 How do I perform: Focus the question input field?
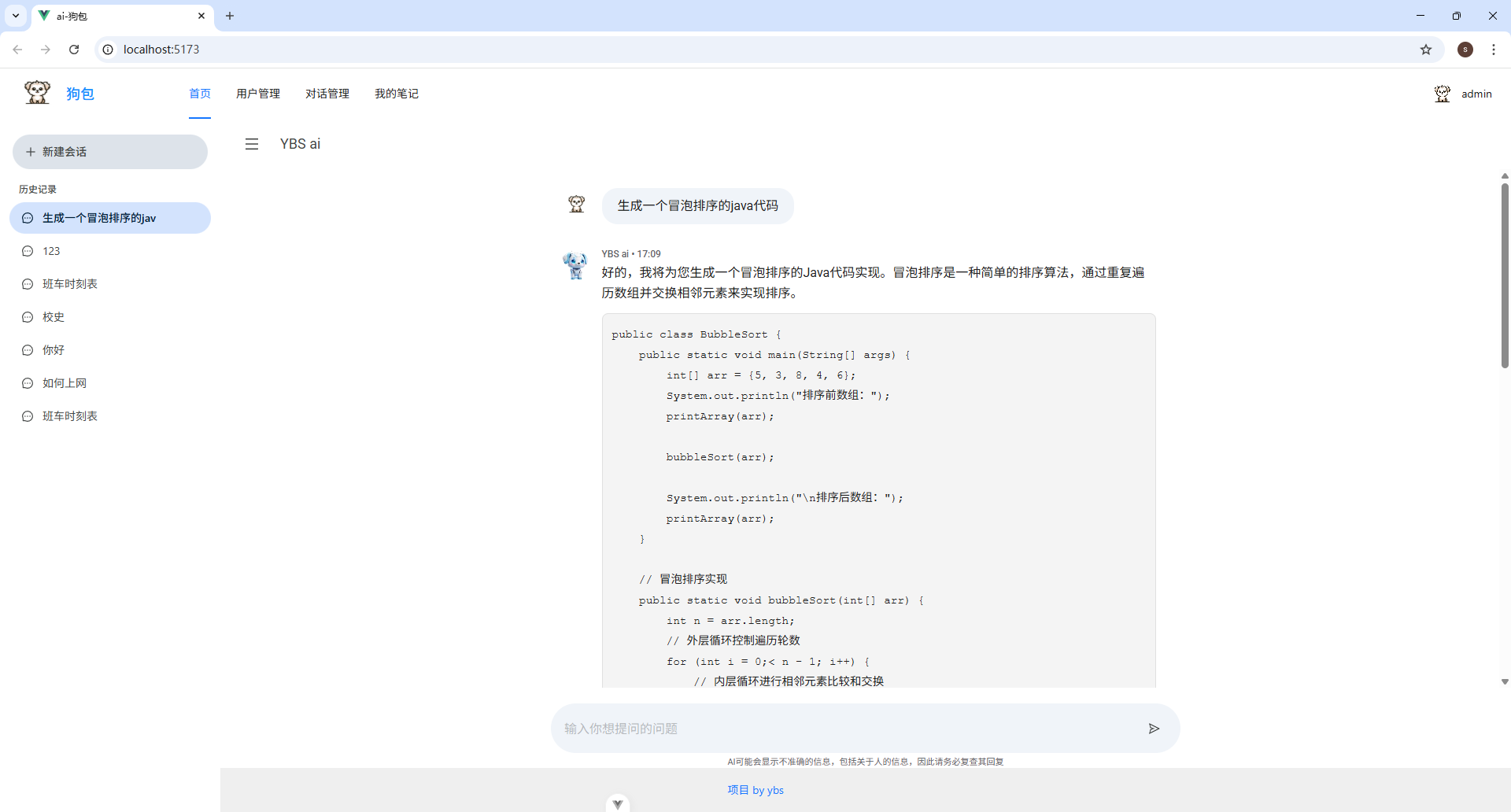point(787,728)
